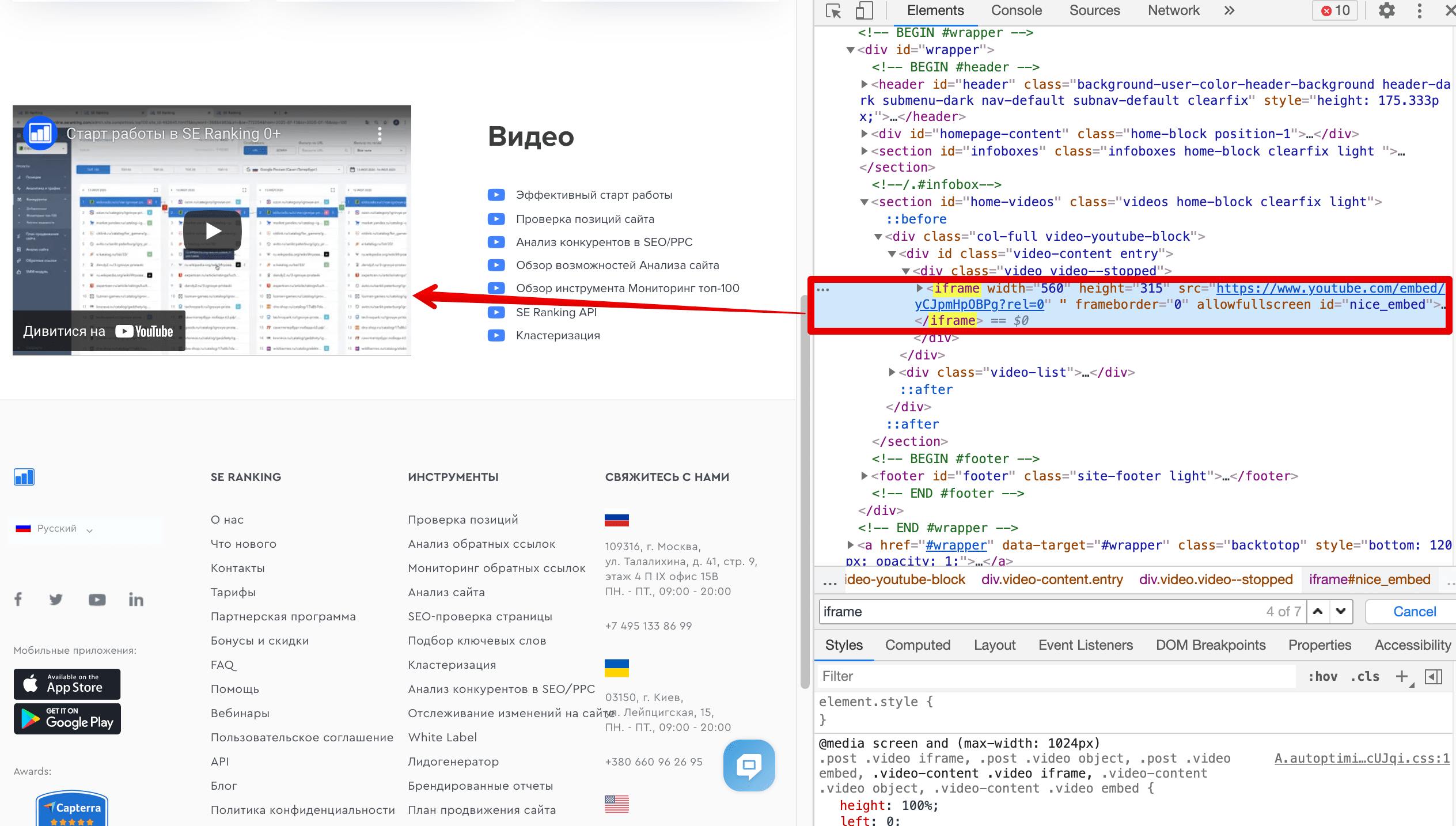Click the Google Play badge
This screenshot has height=826, width=1456.
pyautogui.click(x=67, y=719)
